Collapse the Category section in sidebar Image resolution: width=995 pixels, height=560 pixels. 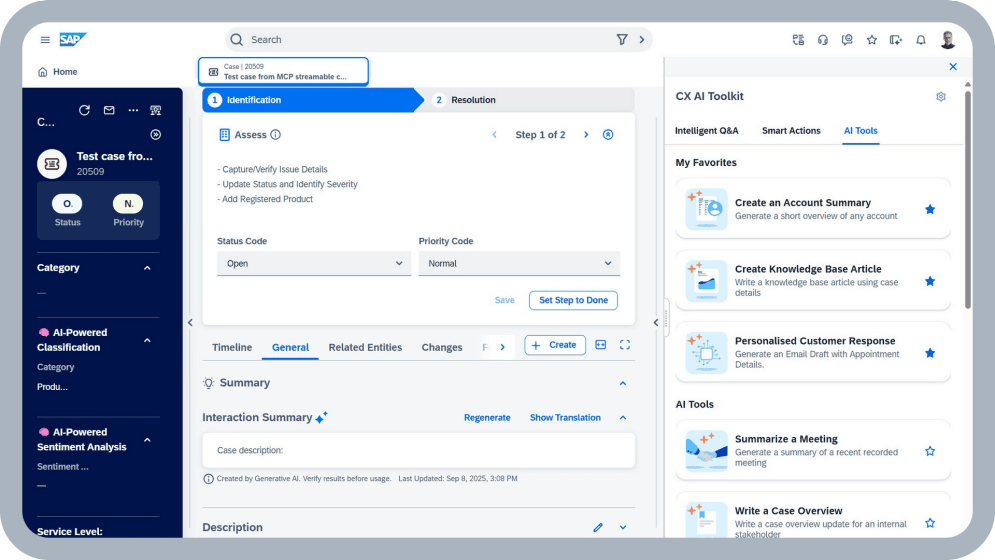pos(147,268)
